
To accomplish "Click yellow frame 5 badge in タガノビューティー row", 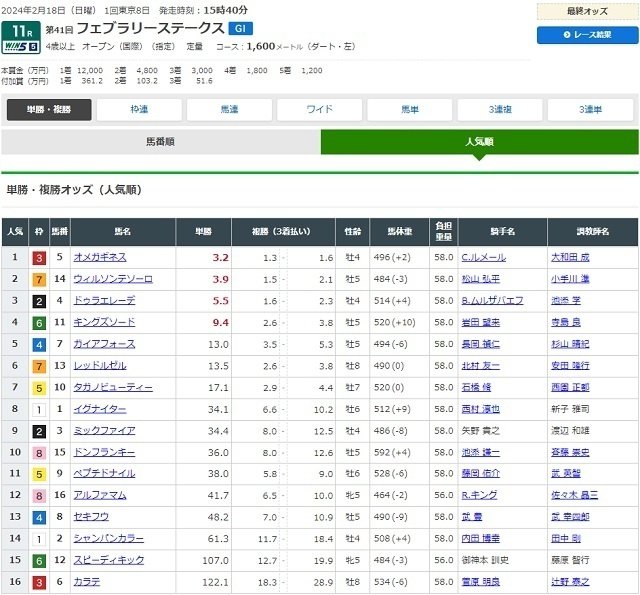I will [39, 388].
